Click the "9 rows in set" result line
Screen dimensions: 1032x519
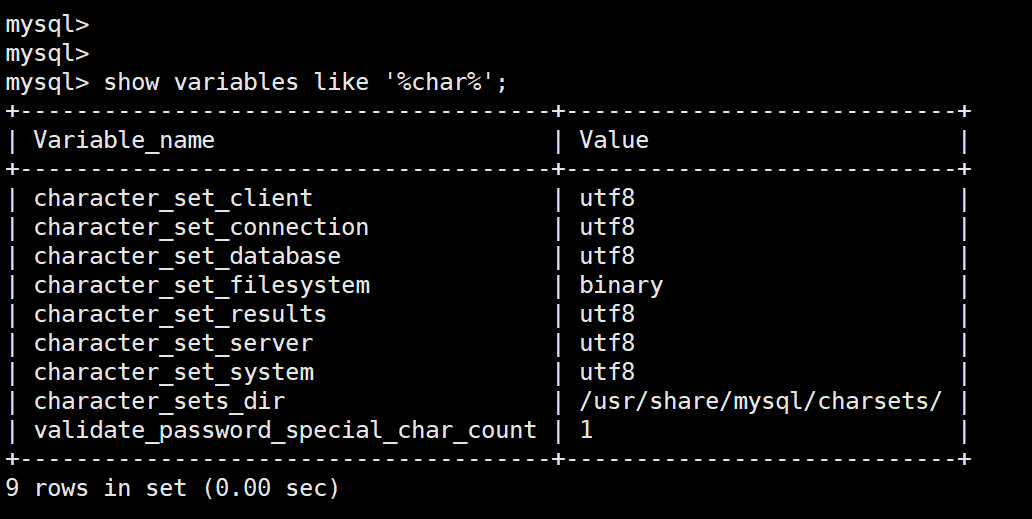tap(172, 488)
